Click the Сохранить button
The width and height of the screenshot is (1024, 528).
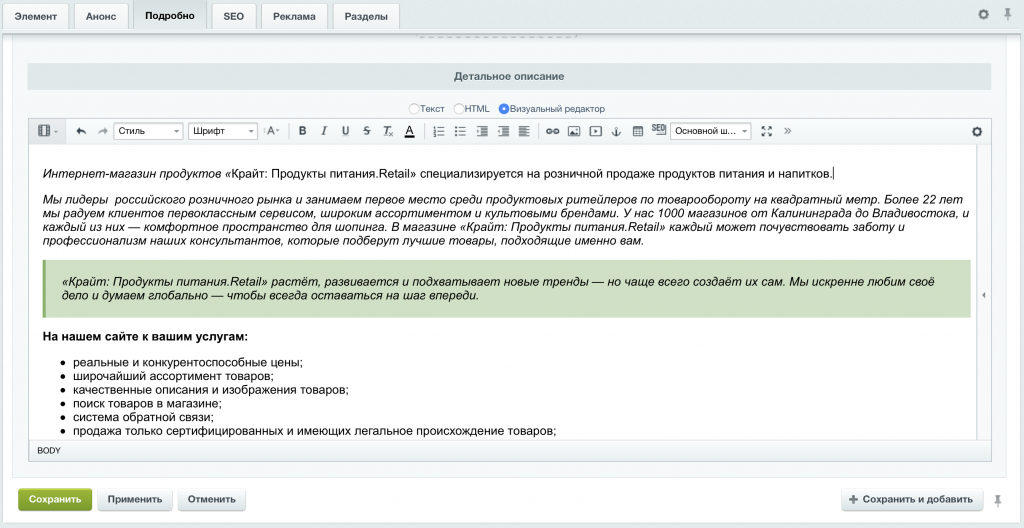pos(55,499)
